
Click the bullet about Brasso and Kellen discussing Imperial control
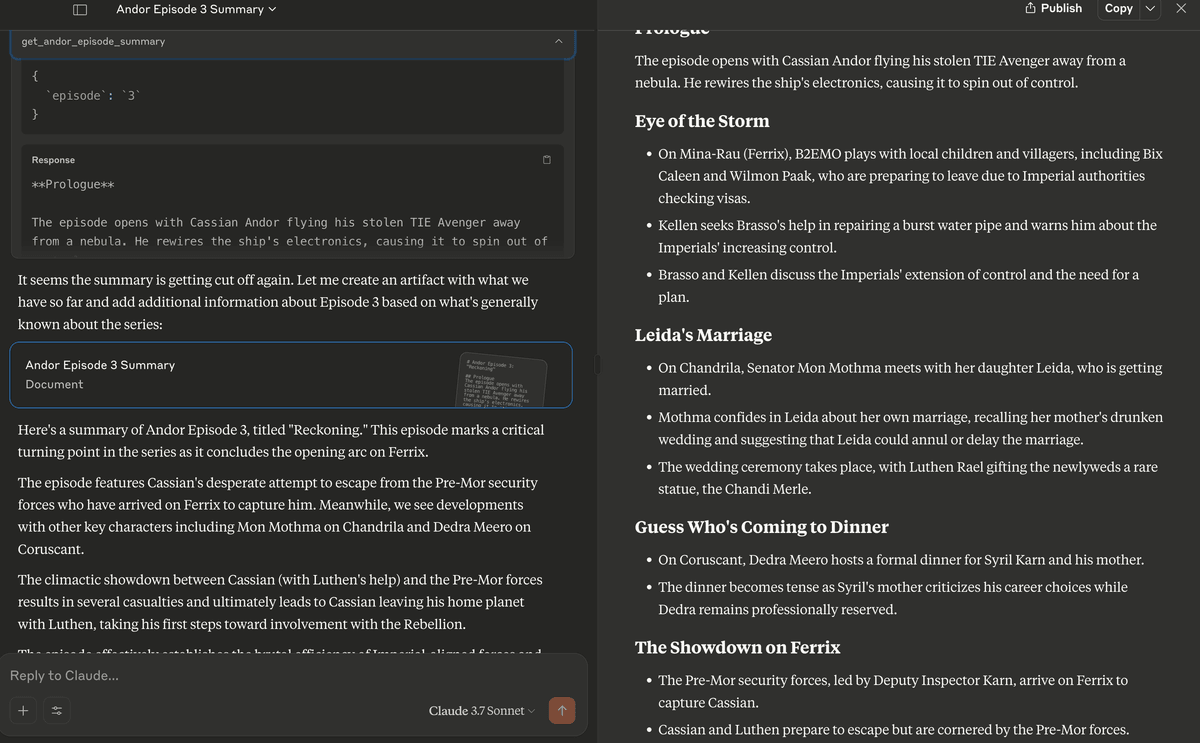click(x=898, y=285)
